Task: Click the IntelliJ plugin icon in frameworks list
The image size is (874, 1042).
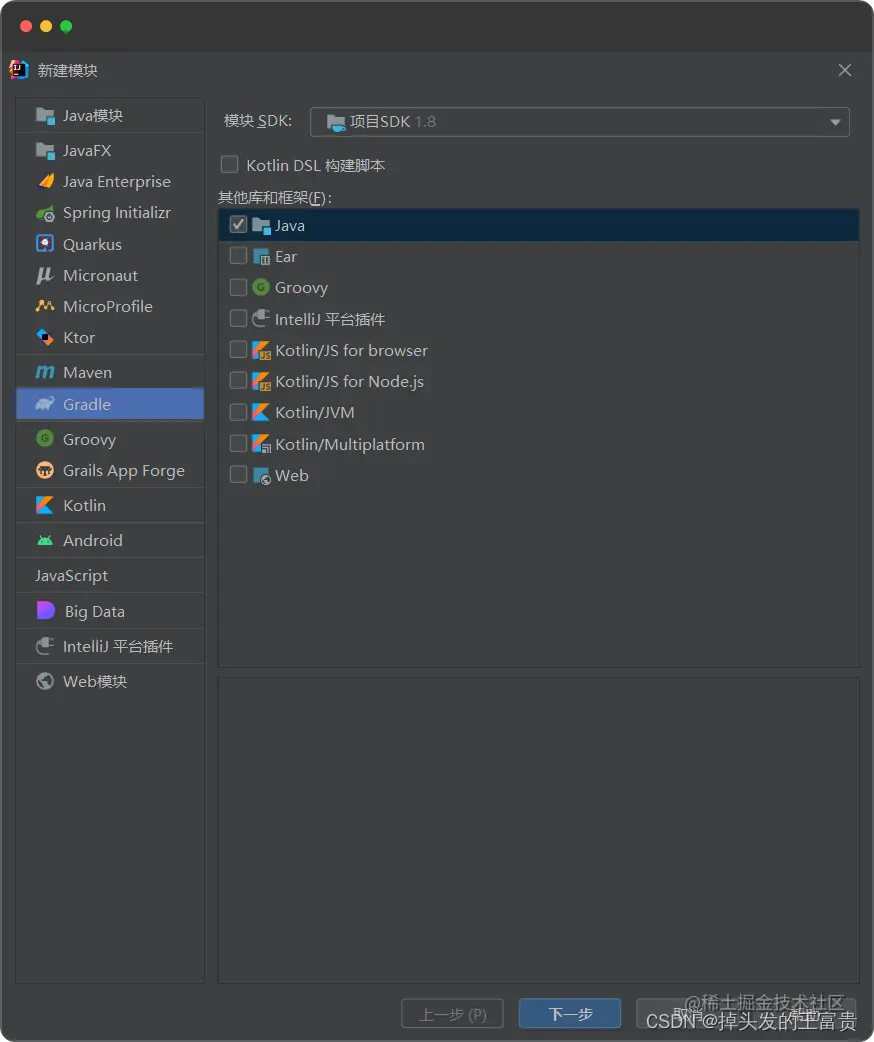Action: (261, 318)
